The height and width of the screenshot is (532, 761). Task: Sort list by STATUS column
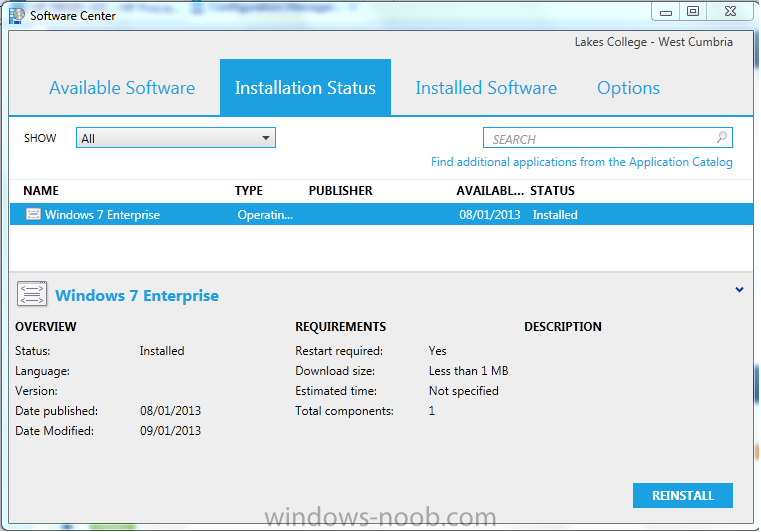[552, 191]
